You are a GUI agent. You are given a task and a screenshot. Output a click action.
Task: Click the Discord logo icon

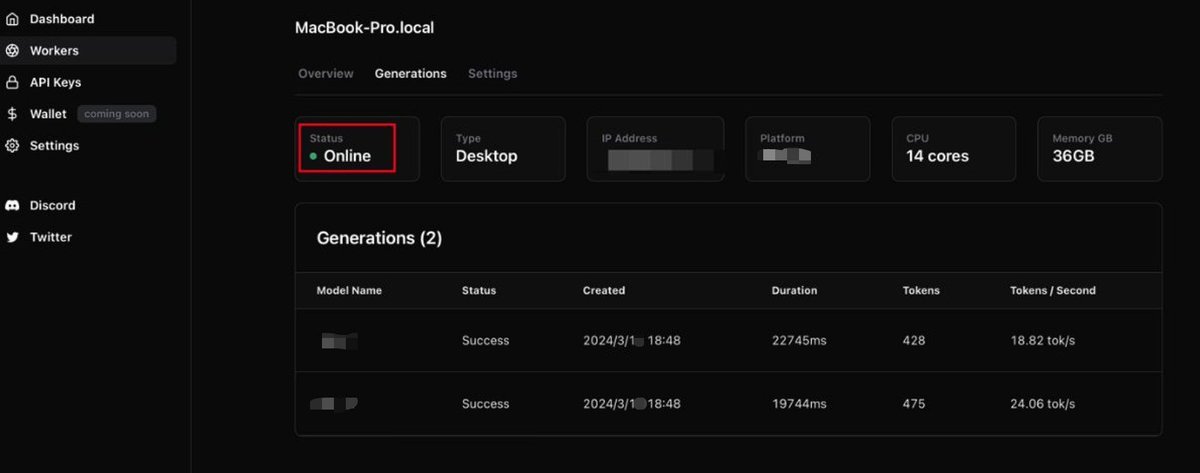(13, 206)
